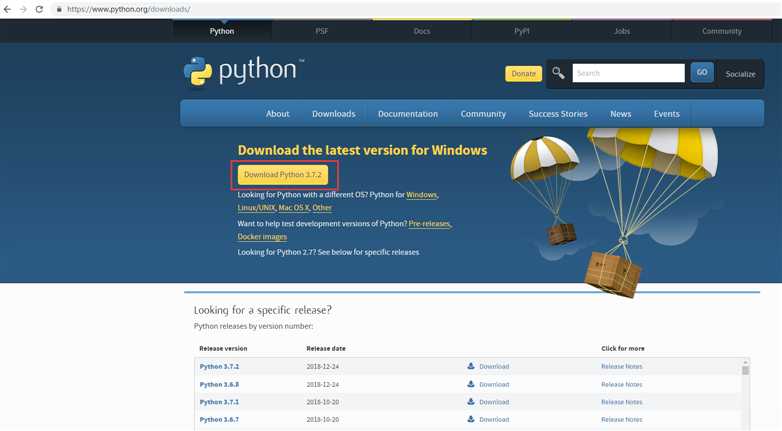
Task: Open the Community menu in the navigation bar
Action: 483,114
